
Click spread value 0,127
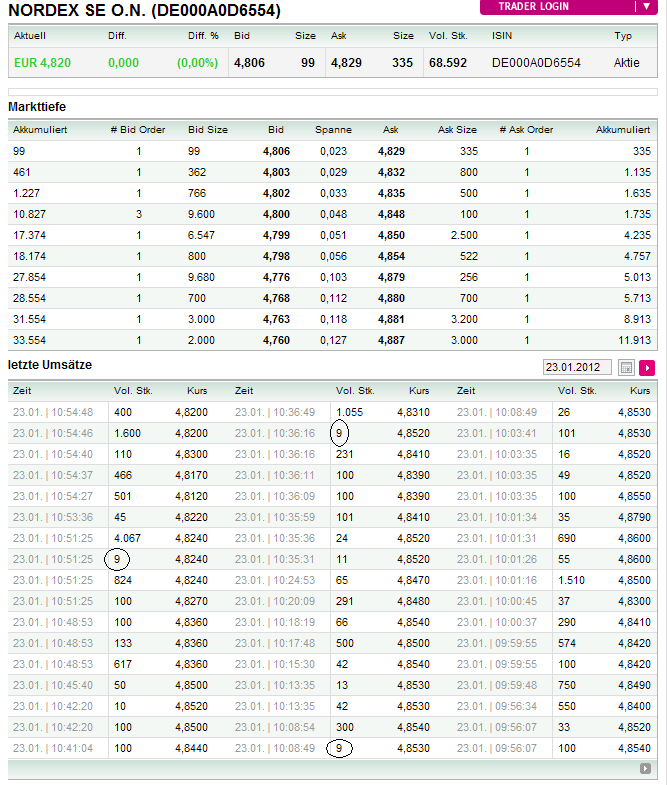tap(334, 340)
